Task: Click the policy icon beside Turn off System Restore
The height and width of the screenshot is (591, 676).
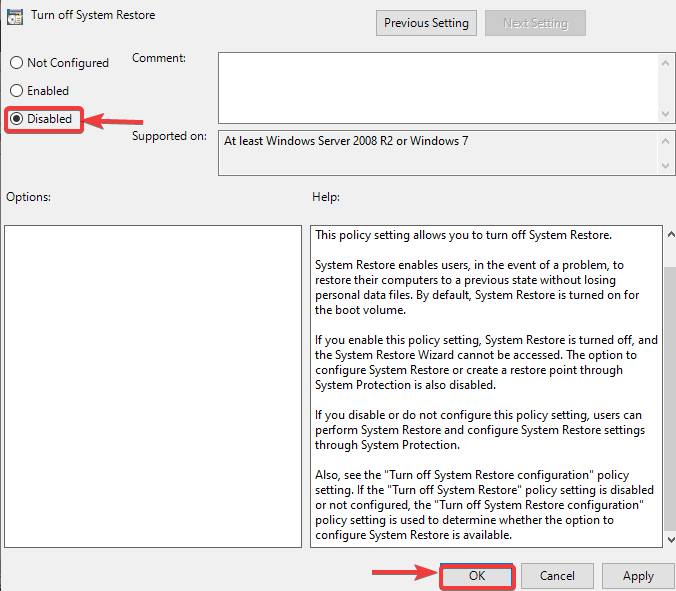Action: coord(15,16)
